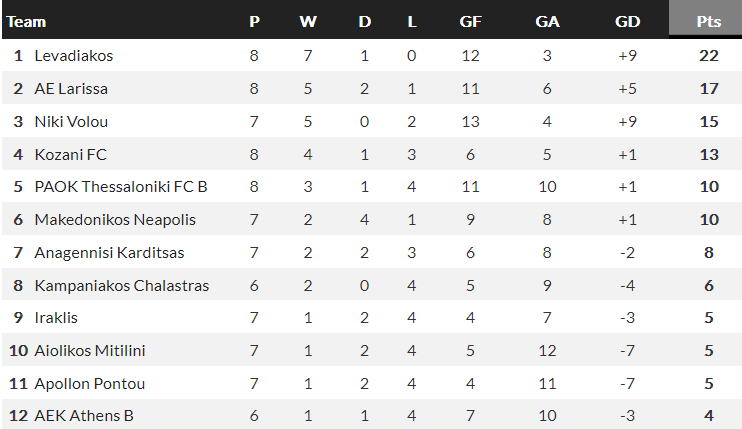Click the P played column header
Screen dimensions: 742x429
(x=254, y=21)
